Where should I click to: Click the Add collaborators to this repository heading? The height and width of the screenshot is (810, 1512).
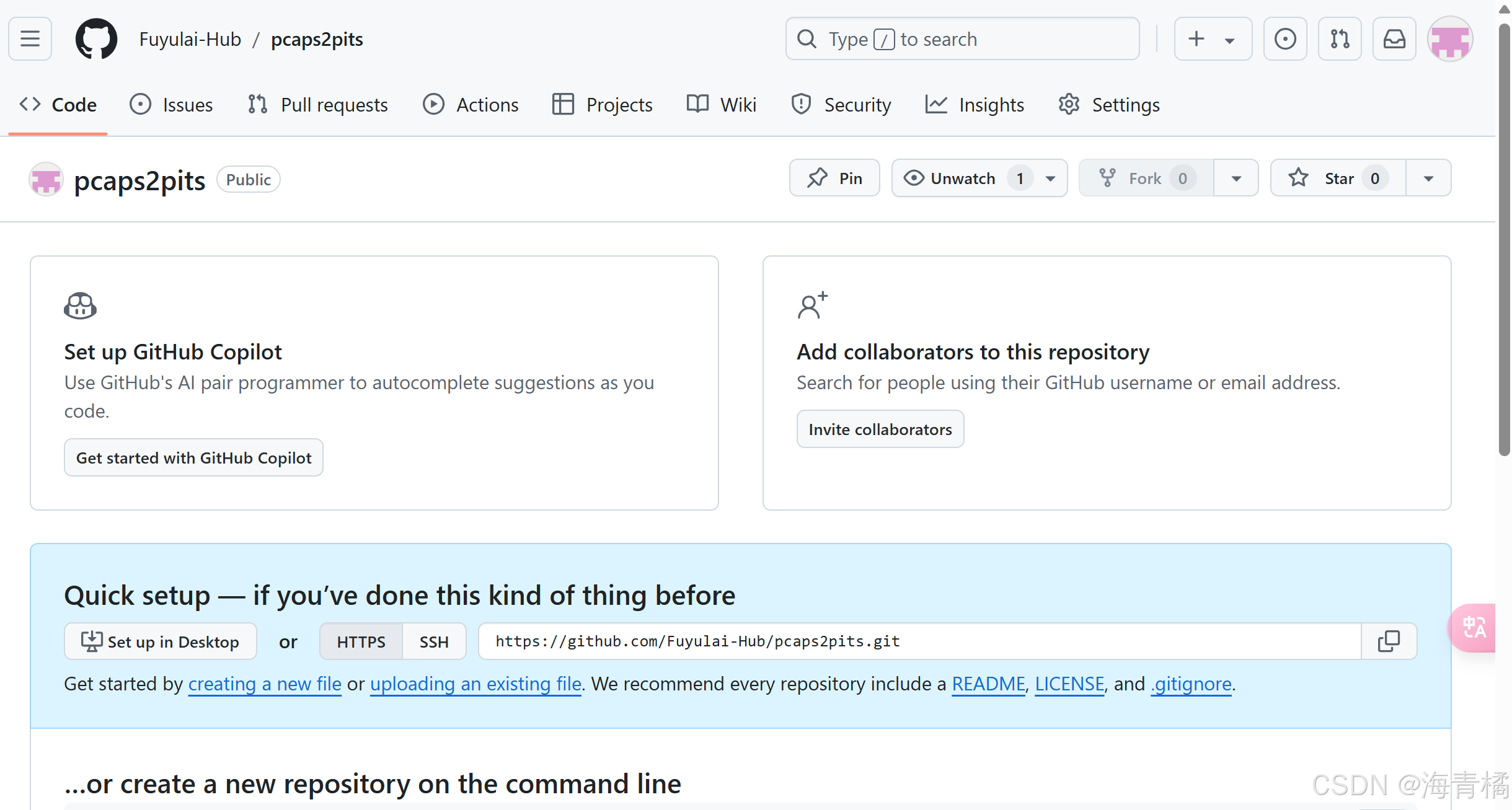tap(973, 352)
